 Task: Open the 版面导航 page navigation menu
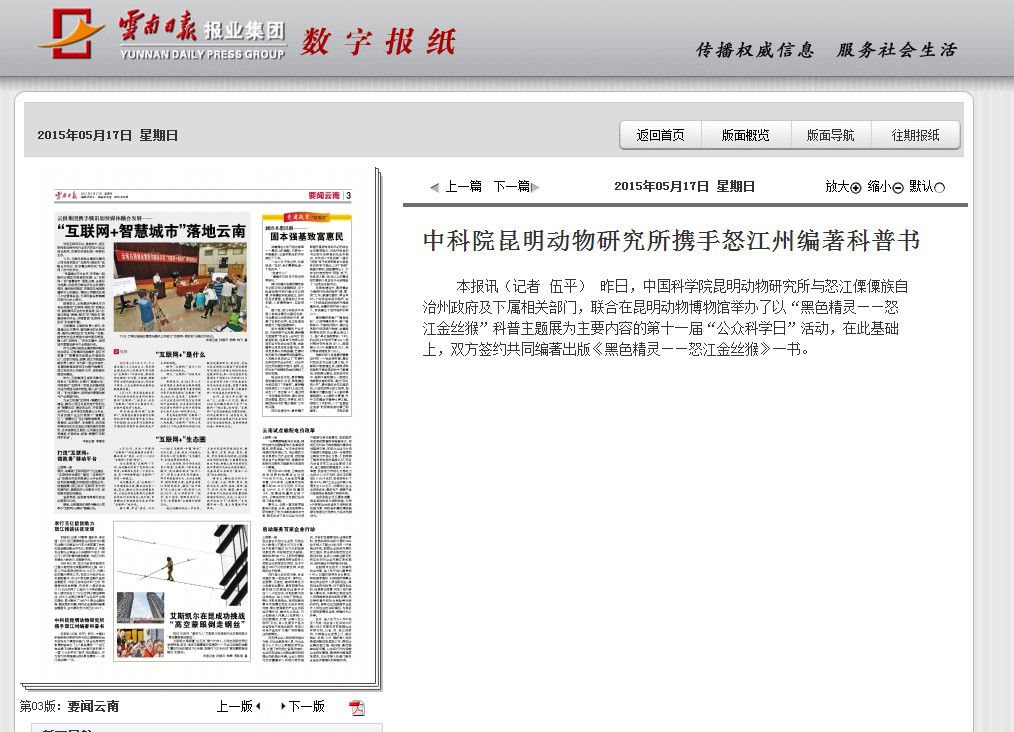(x=830, y=133)
